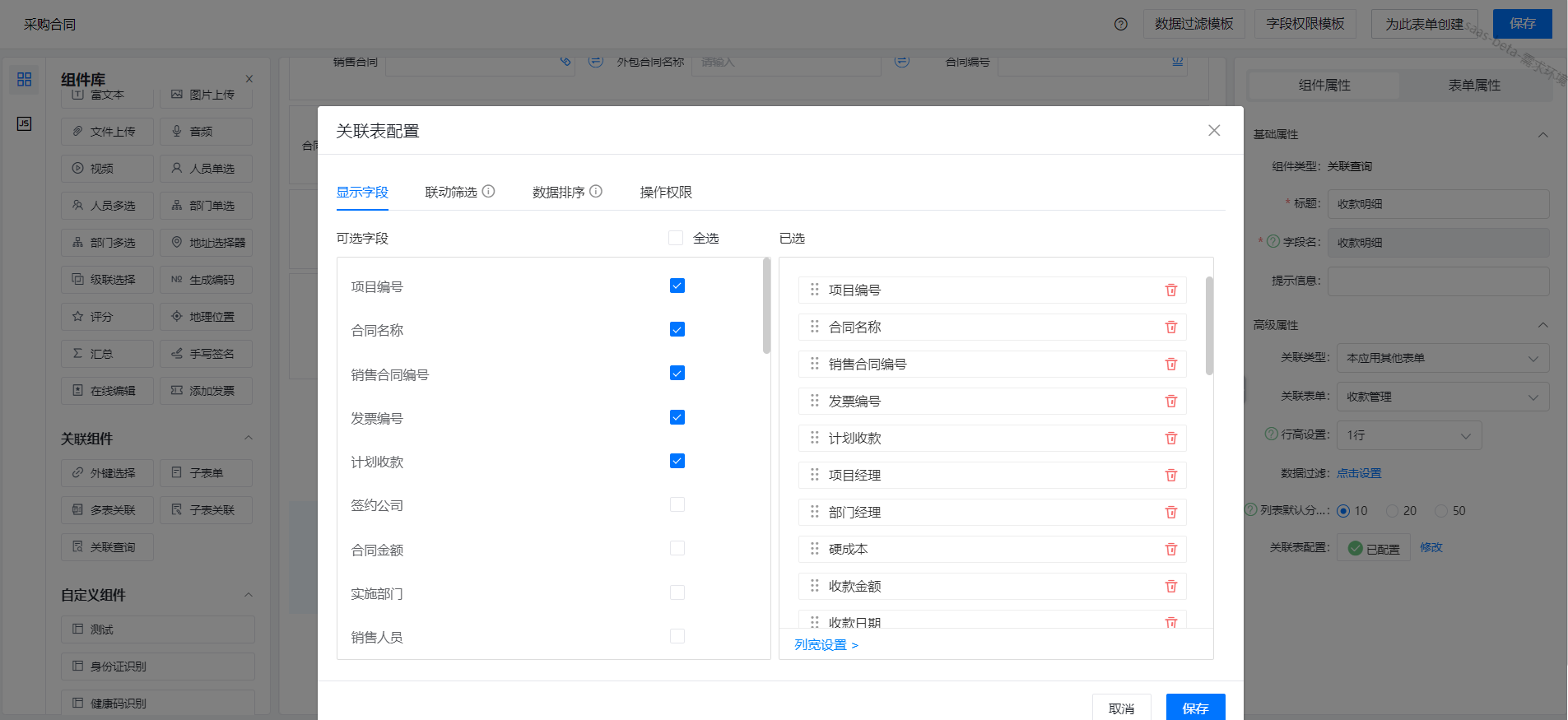The image size is (1568, 720).
Task: Open 数据过滤模板 button
Action: 1193,24
